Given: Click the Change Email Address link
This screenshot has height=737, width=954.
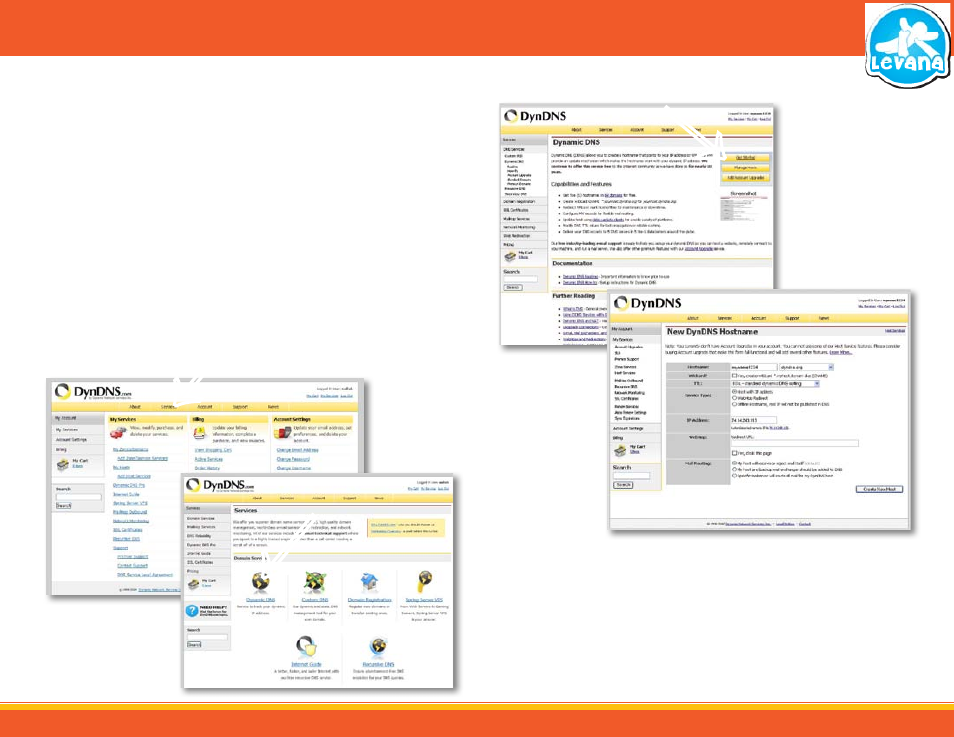Looking at the screenshot, I should 298,450.
